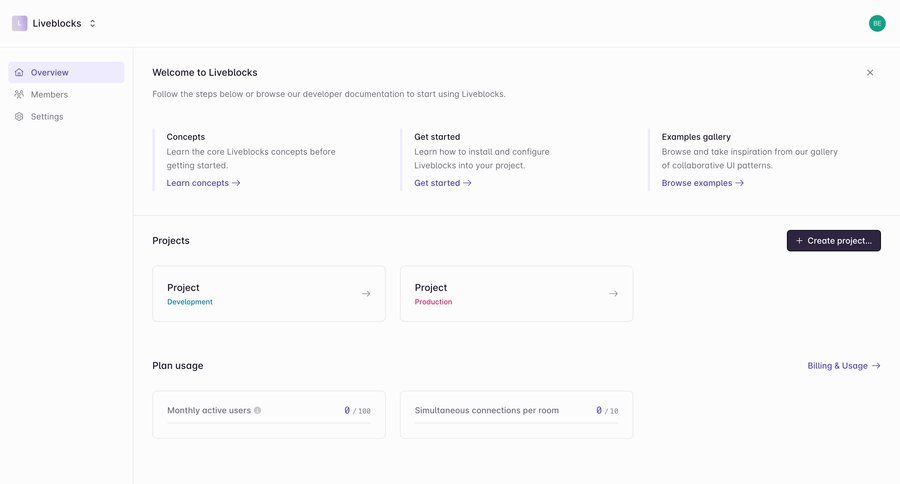The image size is (900, 484).
Task: Click the Monthly active users progress bar
Action: (x=269, y=423)
